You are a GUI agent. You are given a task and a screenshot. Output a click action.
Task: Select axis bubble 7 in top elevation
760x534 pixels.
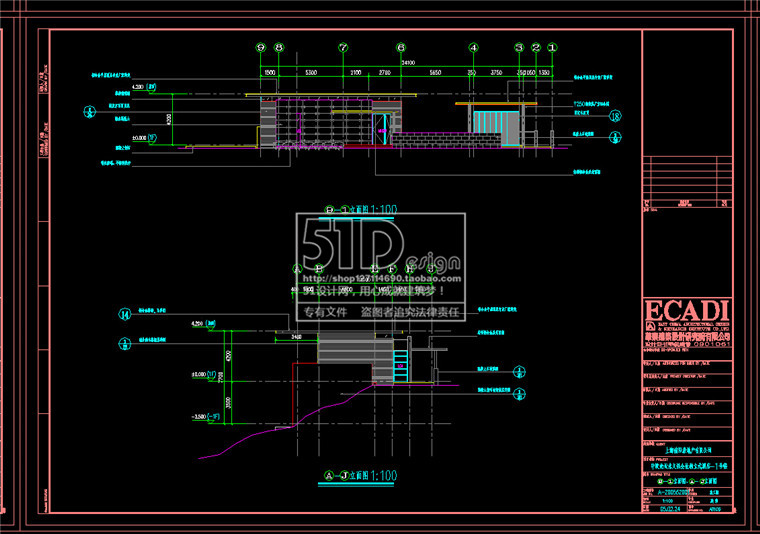click(343, 47)
